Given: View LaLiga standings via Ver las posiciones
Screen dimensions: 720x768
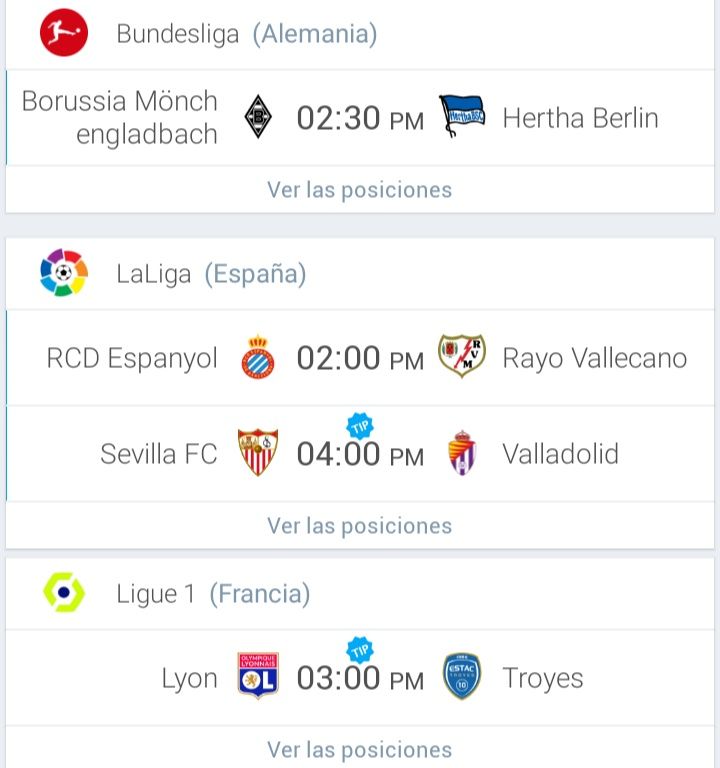Looking at the screenshot, I should (360, 526).
